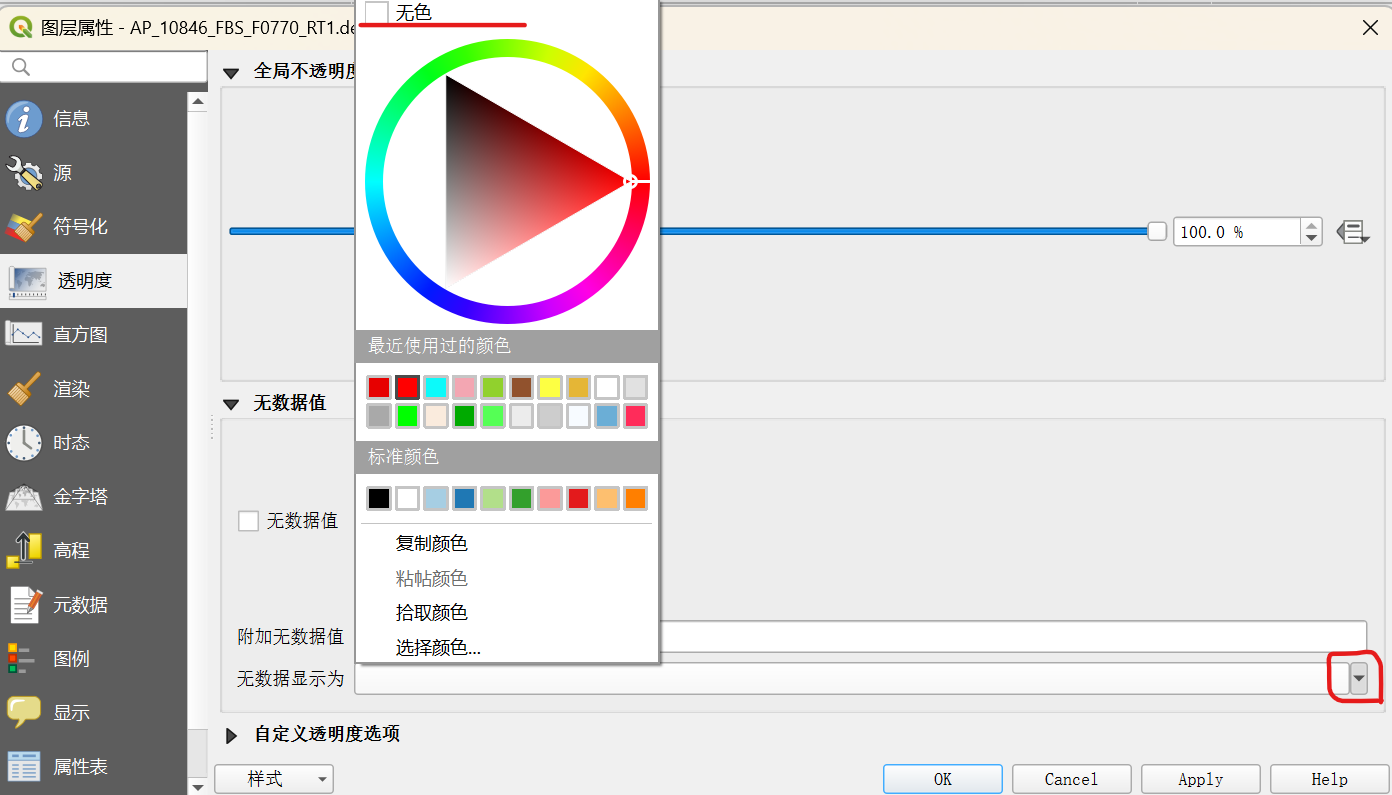Pick the cream swatch in recent colors
Screen dimensions: 1392x795
(x=435, y=416)
